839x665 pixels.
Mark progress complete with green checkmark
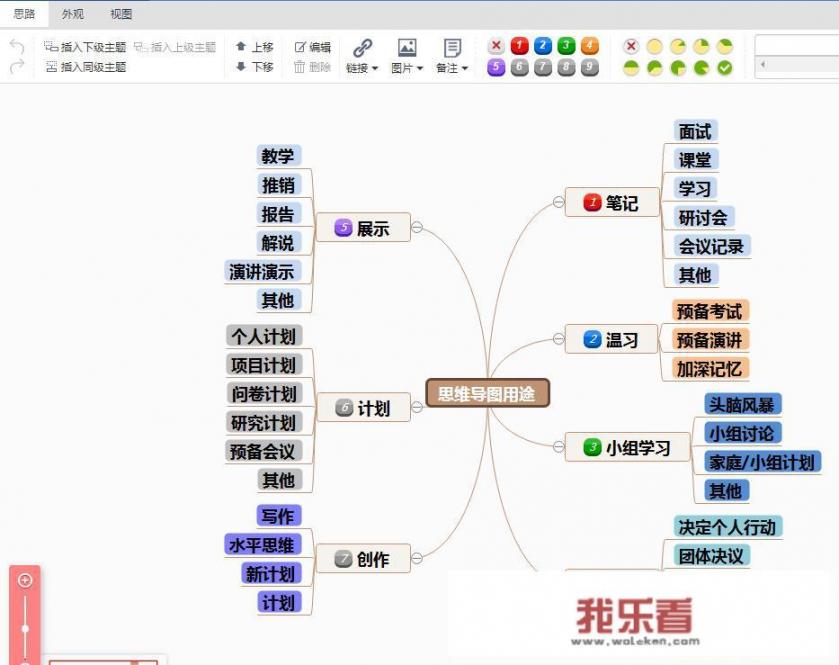724,68
